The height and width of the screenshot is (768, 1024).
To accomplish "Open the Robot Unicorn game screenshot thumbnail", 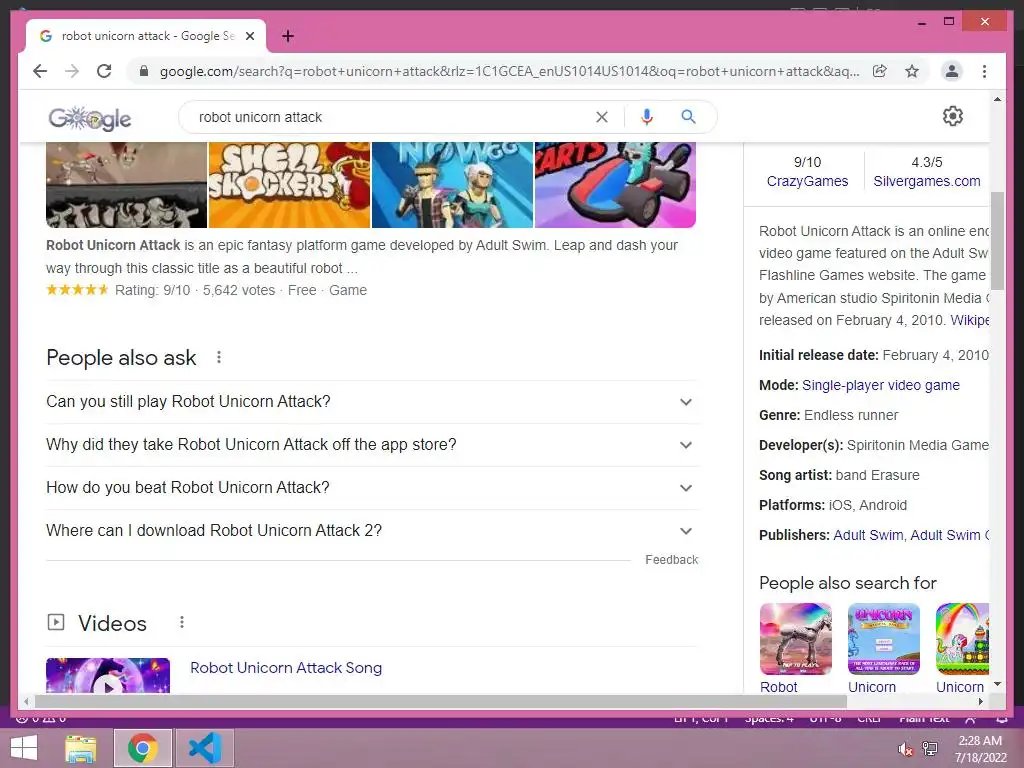I will click(127, 185).
